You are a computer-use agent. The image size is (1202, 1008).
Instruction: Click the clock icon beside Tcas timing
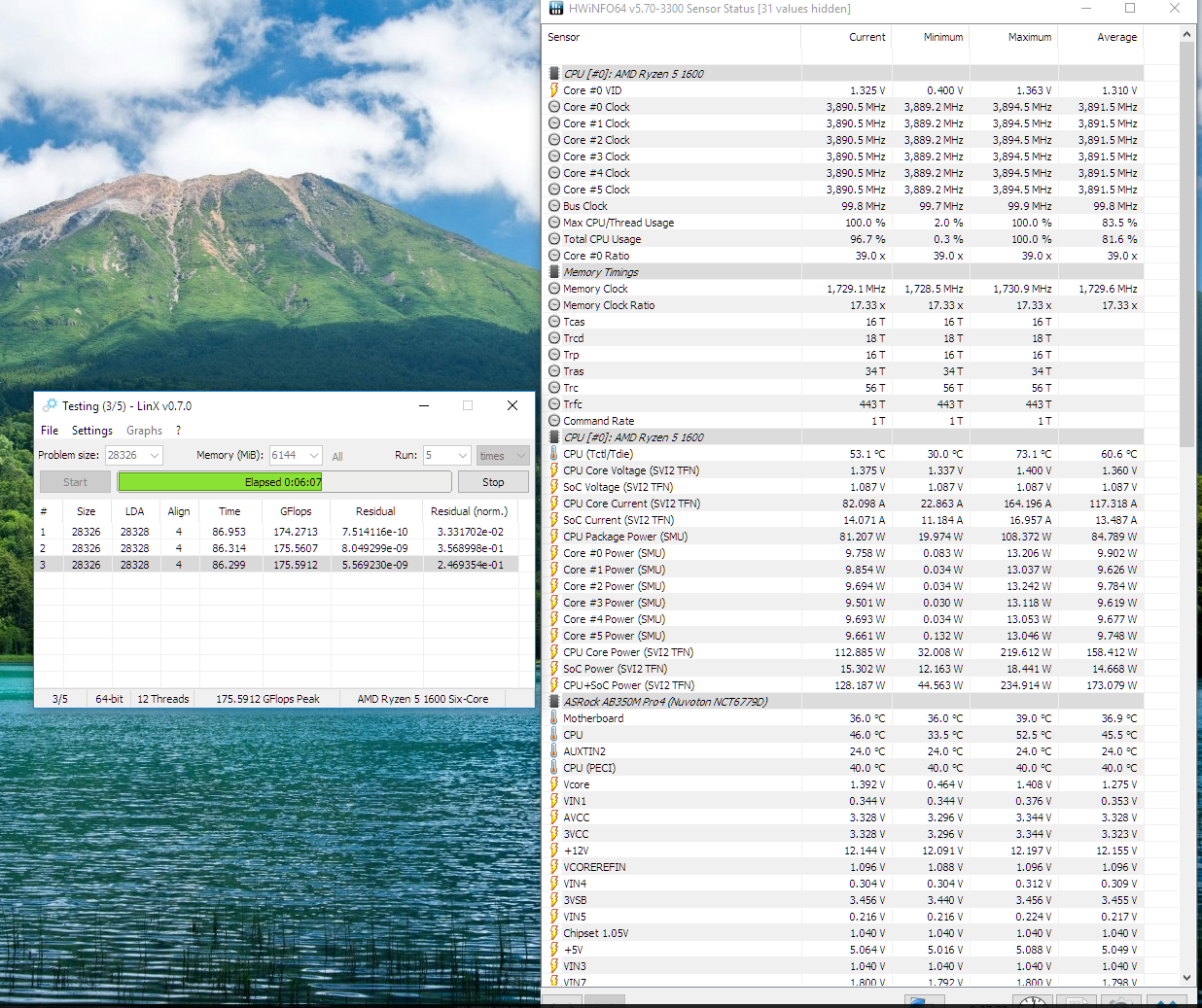(x=554, y=322)
